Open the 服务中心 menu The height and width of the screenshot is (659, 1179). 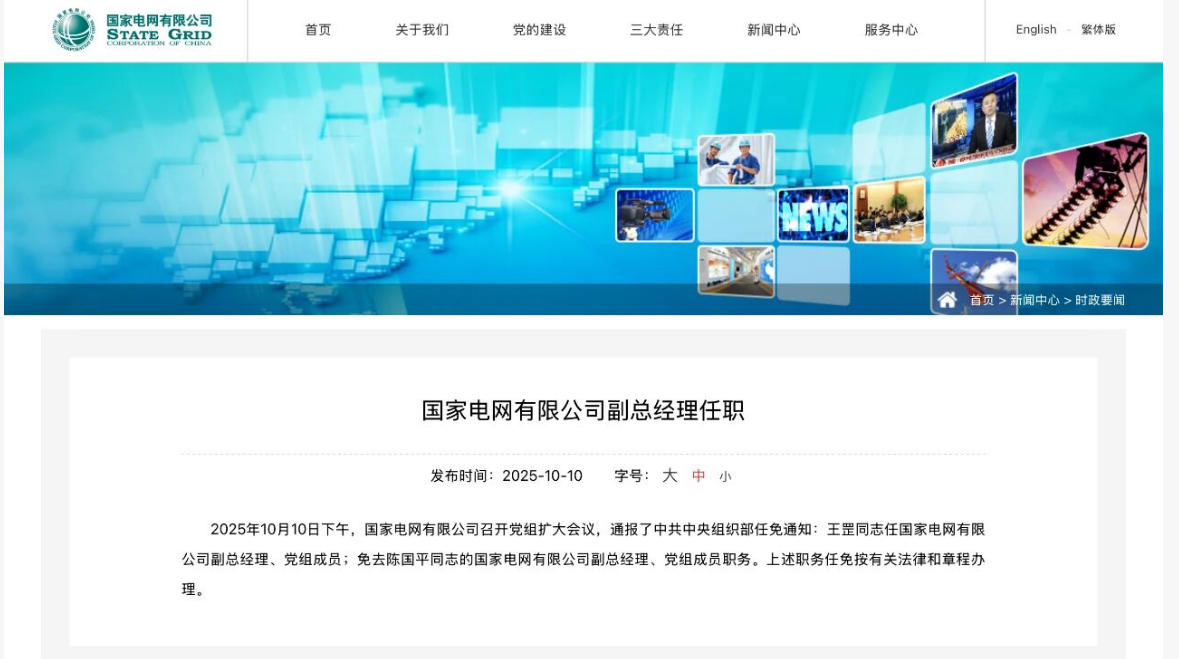[891, 30]
